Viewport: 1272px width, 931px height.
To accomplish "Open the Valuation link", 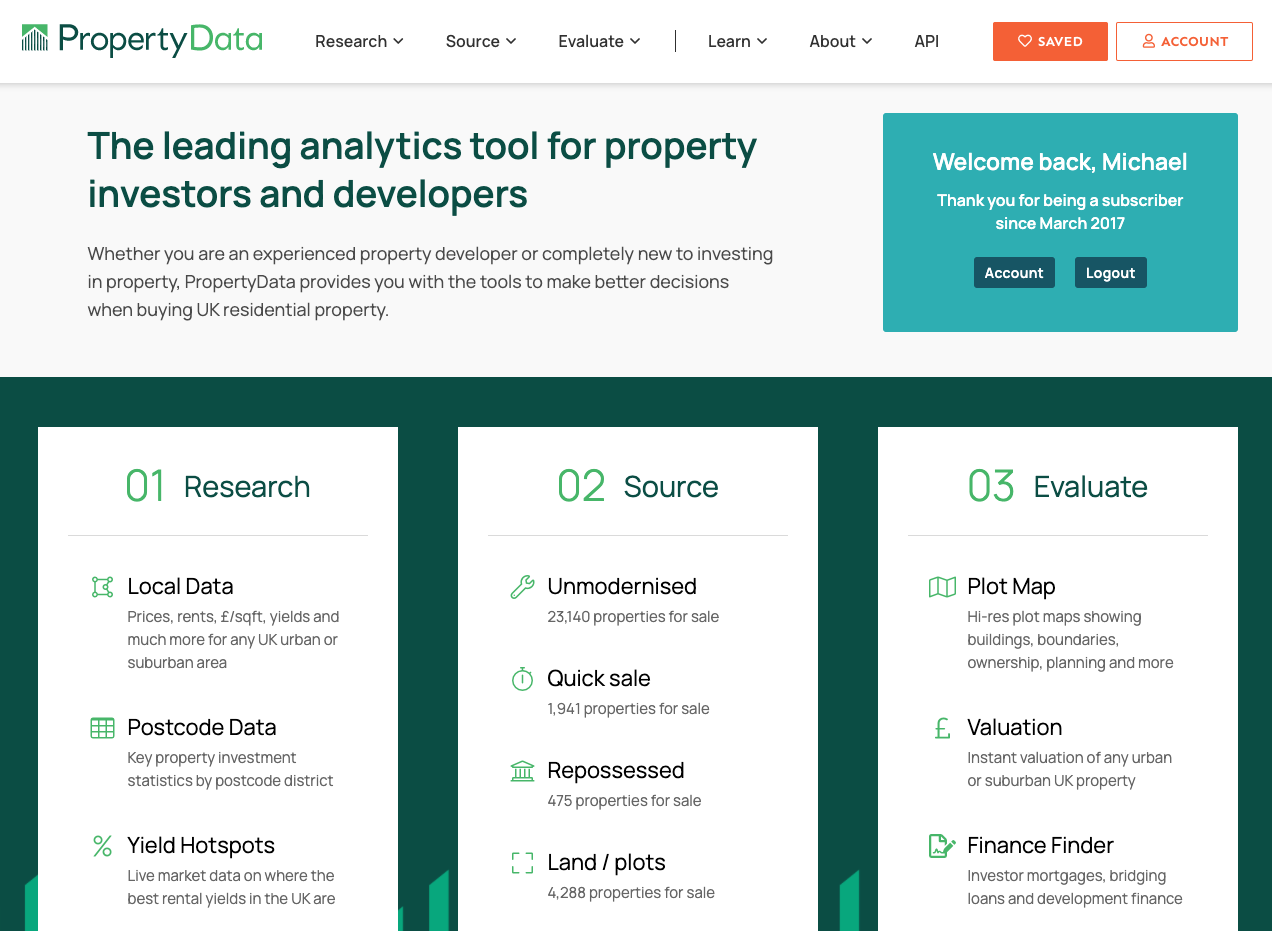I will point(1014,727).
